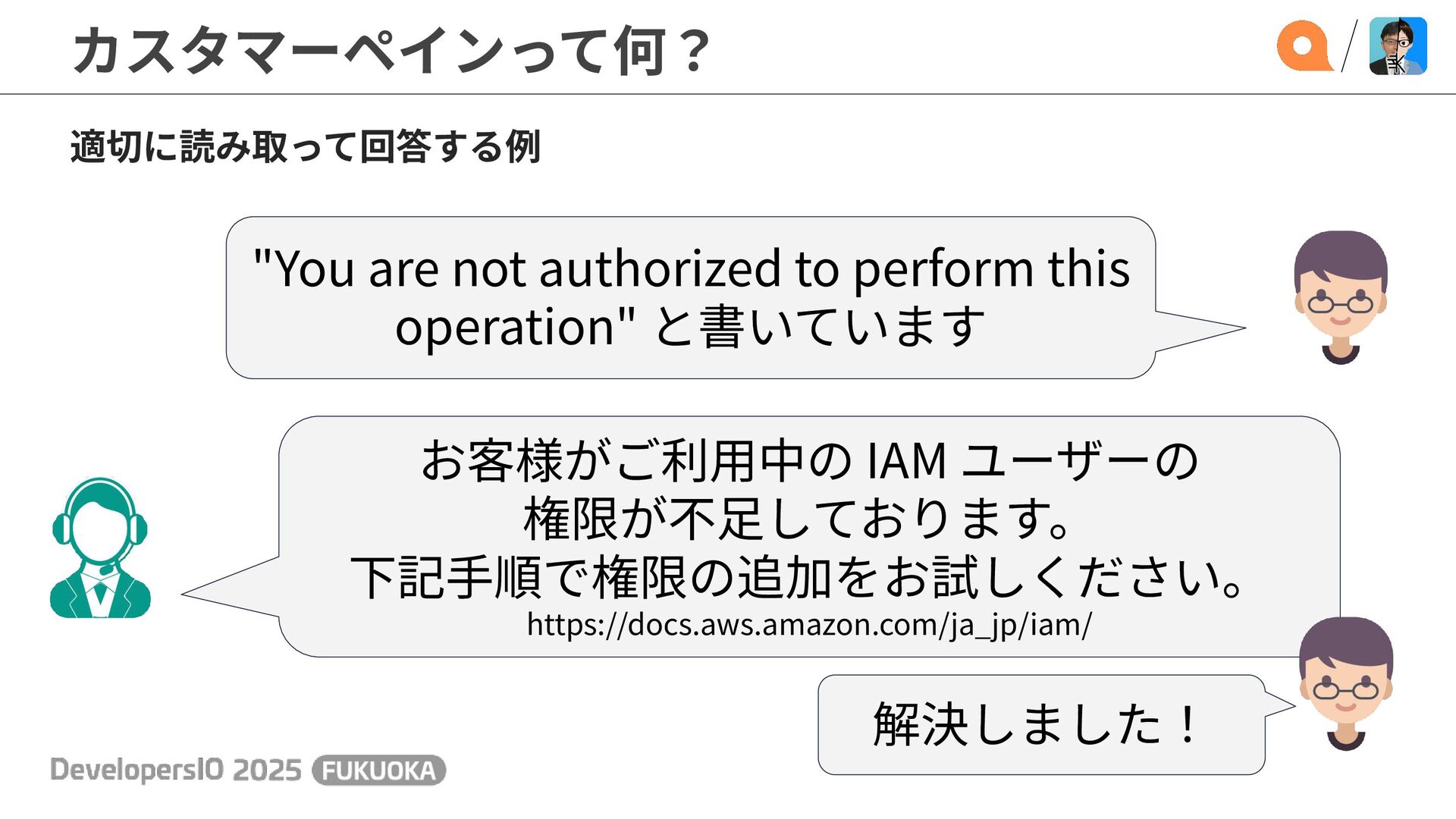The image size is (1456, 819).
Task: Click the line 下記手順で権限の追加をお試しください。
Action: [x=799, y=578]
